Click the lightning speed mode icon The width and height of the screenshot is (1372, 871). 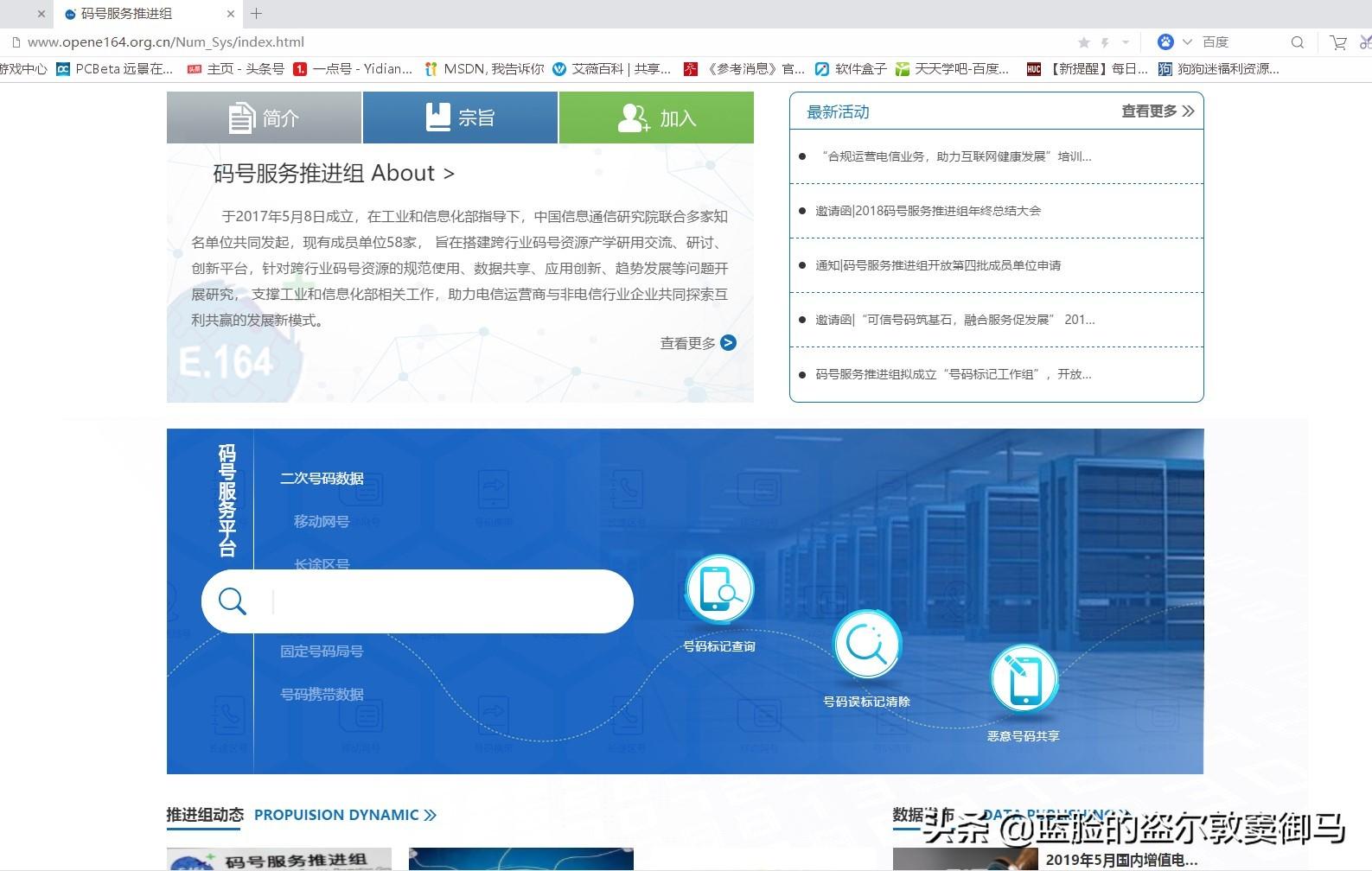[x=1105, y=42]
